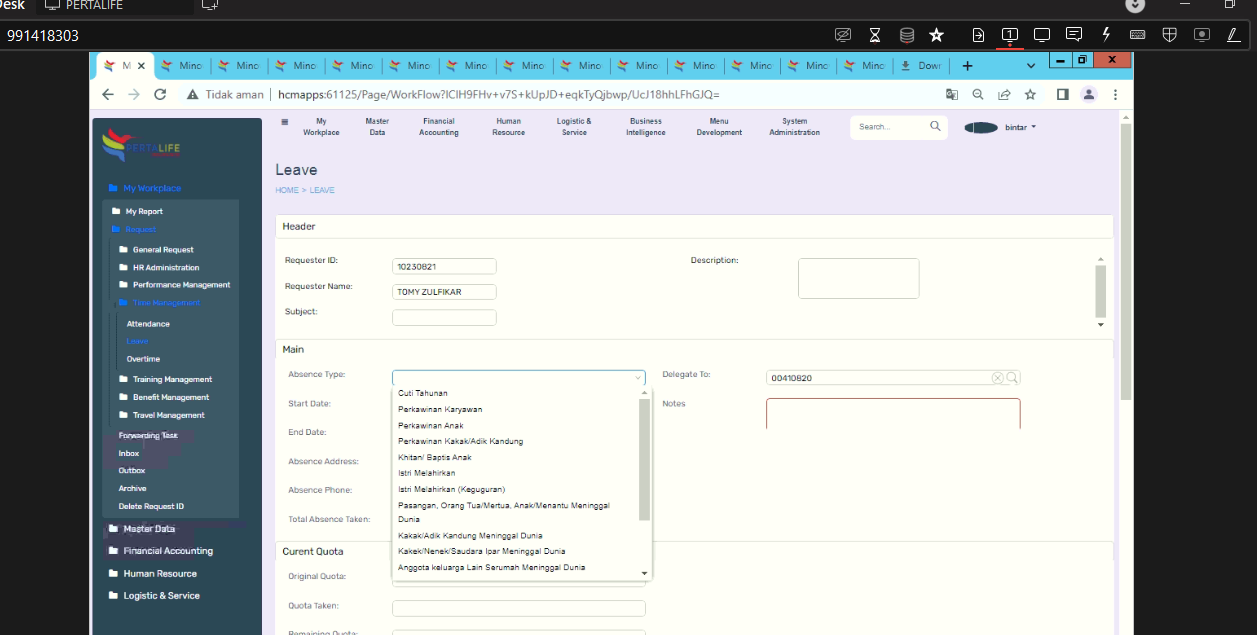Click the Subject input field
Screen dimensions: 1257x635
point(444,317)
